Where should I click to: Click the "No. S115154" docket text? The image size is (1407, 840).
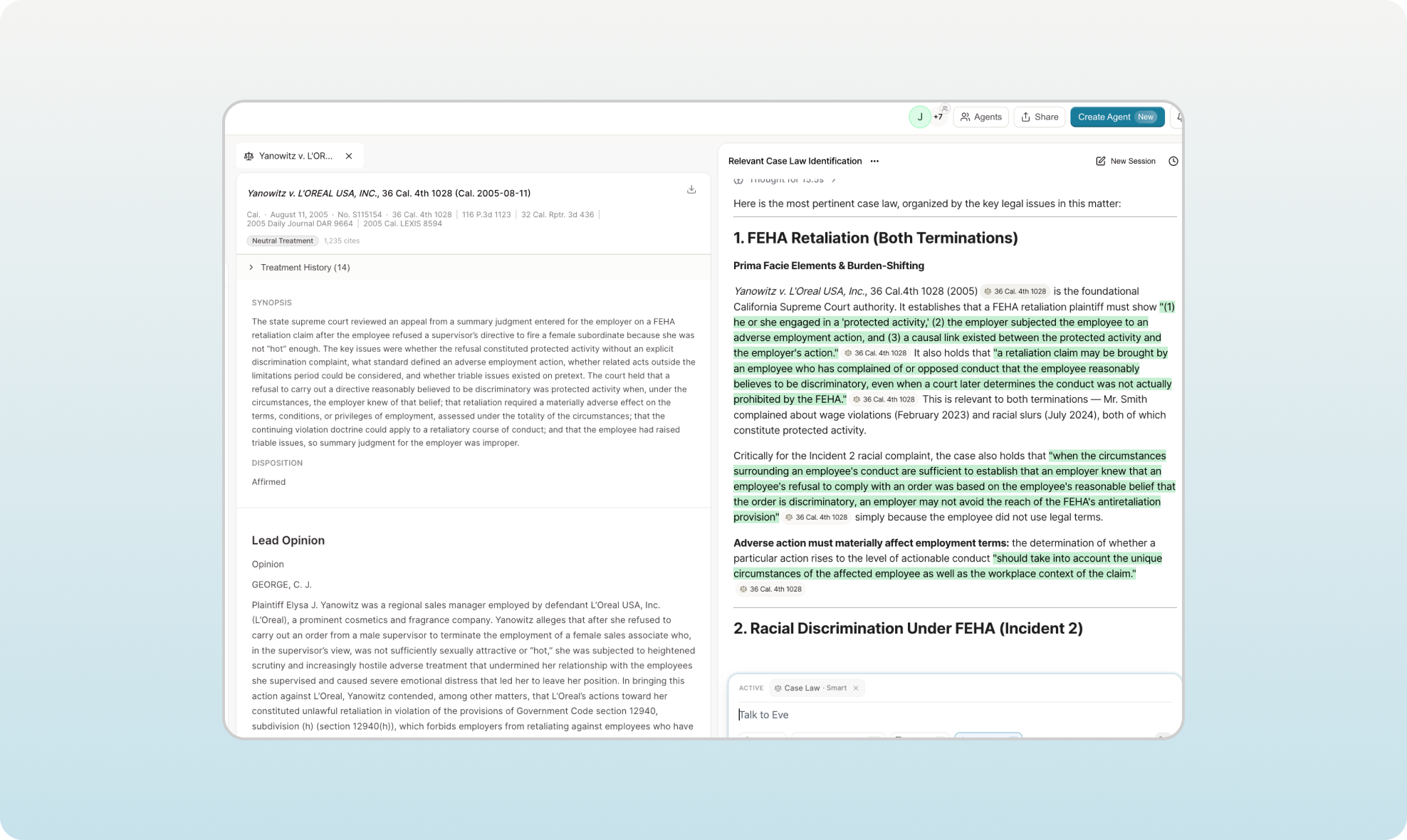tap(360, 214)
